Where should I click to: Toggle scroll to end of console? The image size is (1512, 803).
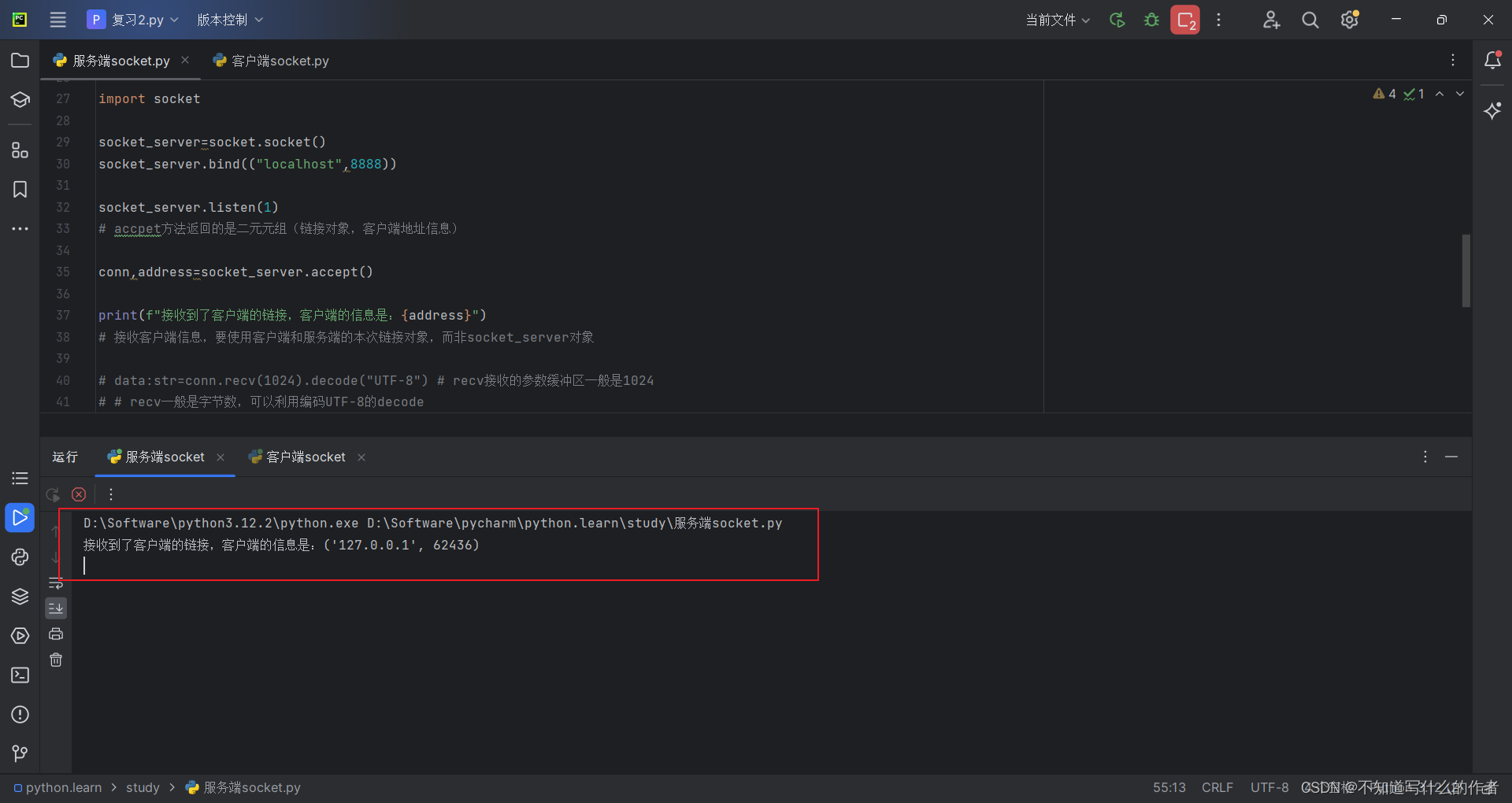(56, 608)
